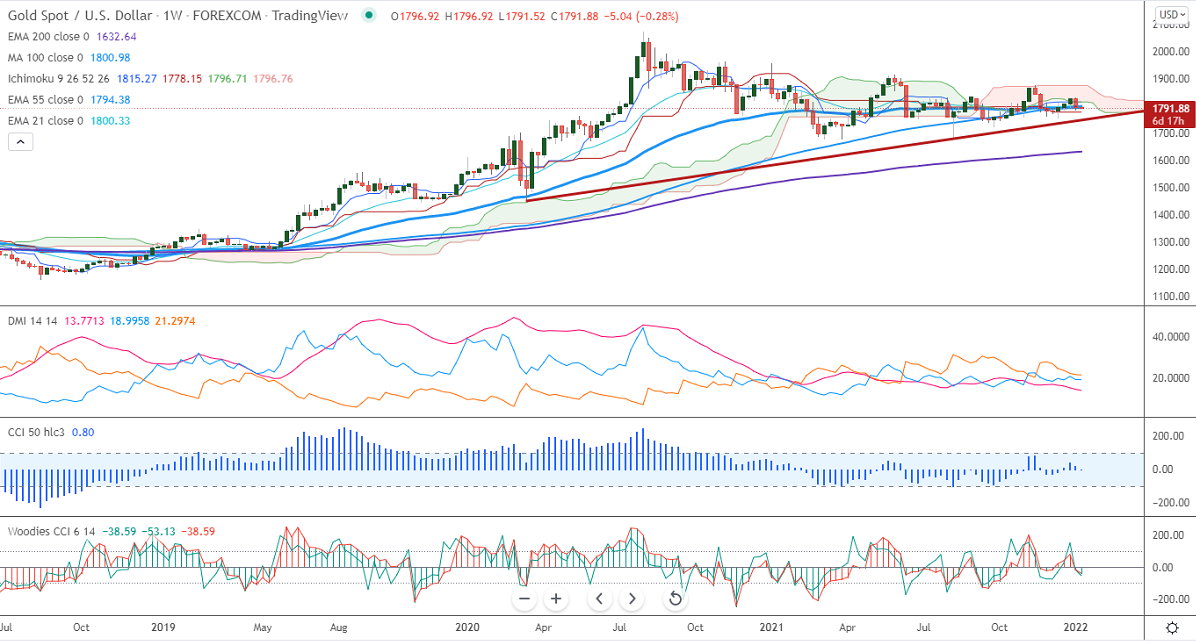1196x644 pixels.
Task: Select the MA 100 close indicator legend
Action: [x=46, y=57]
